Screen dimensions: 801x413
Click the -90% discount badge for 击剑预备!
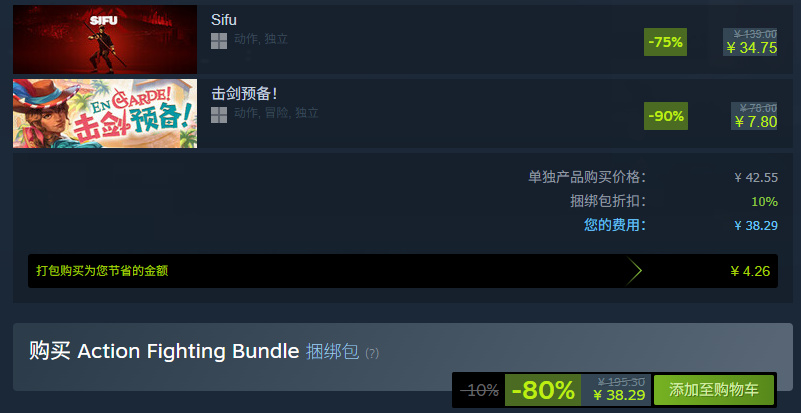tap(666, 116)
